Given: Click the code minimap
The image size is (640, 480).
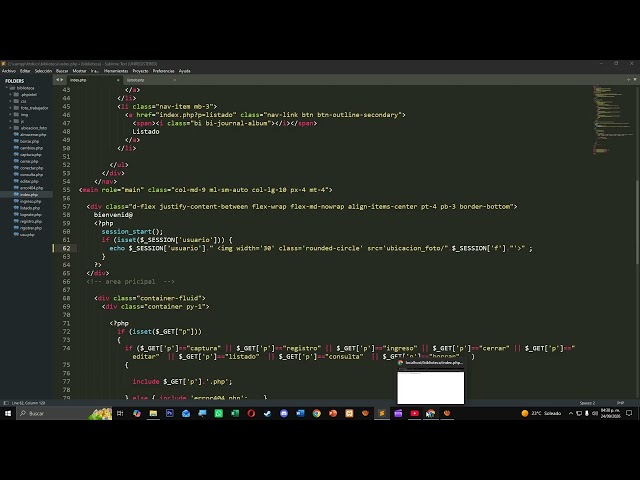Looking at the screenshot, I should click(x=613, y=120).
